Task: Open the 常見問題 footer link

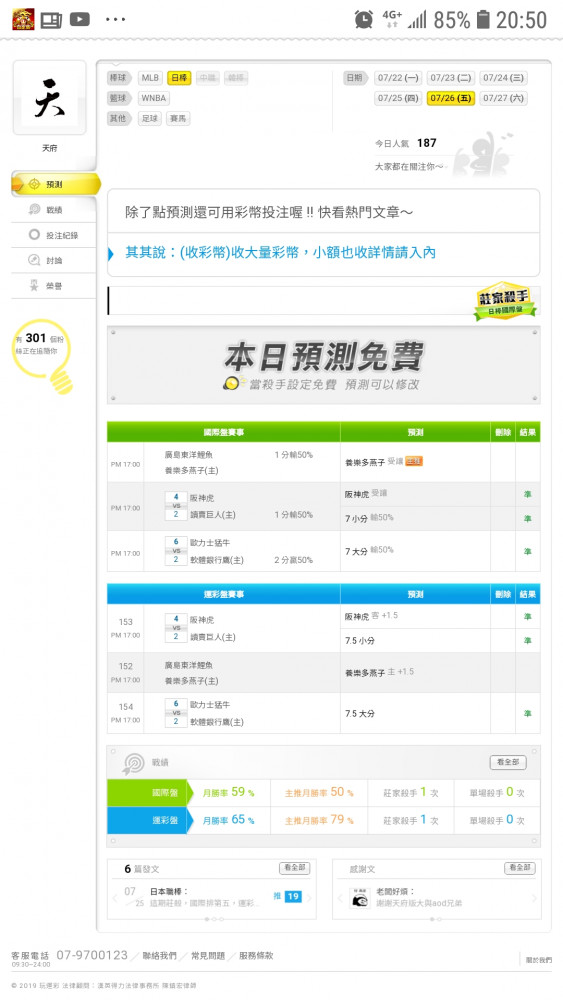Action: (208, 955)
